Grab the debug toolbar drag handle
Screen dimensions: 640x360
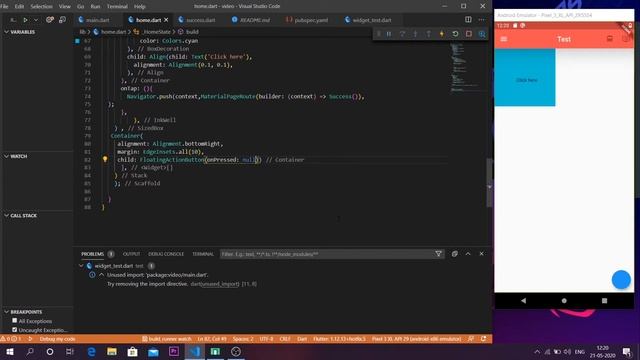tap(378, 34)
